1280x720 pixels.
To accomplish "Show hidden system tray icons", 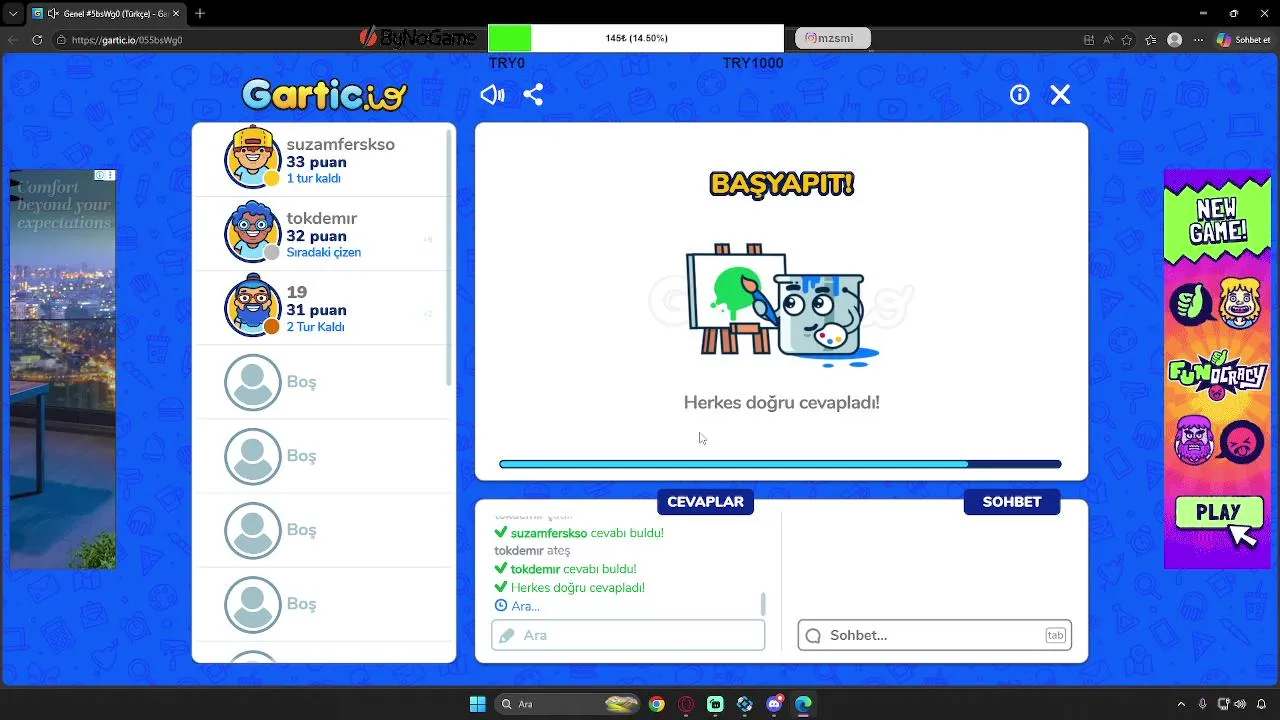I will click(1181, 704).
